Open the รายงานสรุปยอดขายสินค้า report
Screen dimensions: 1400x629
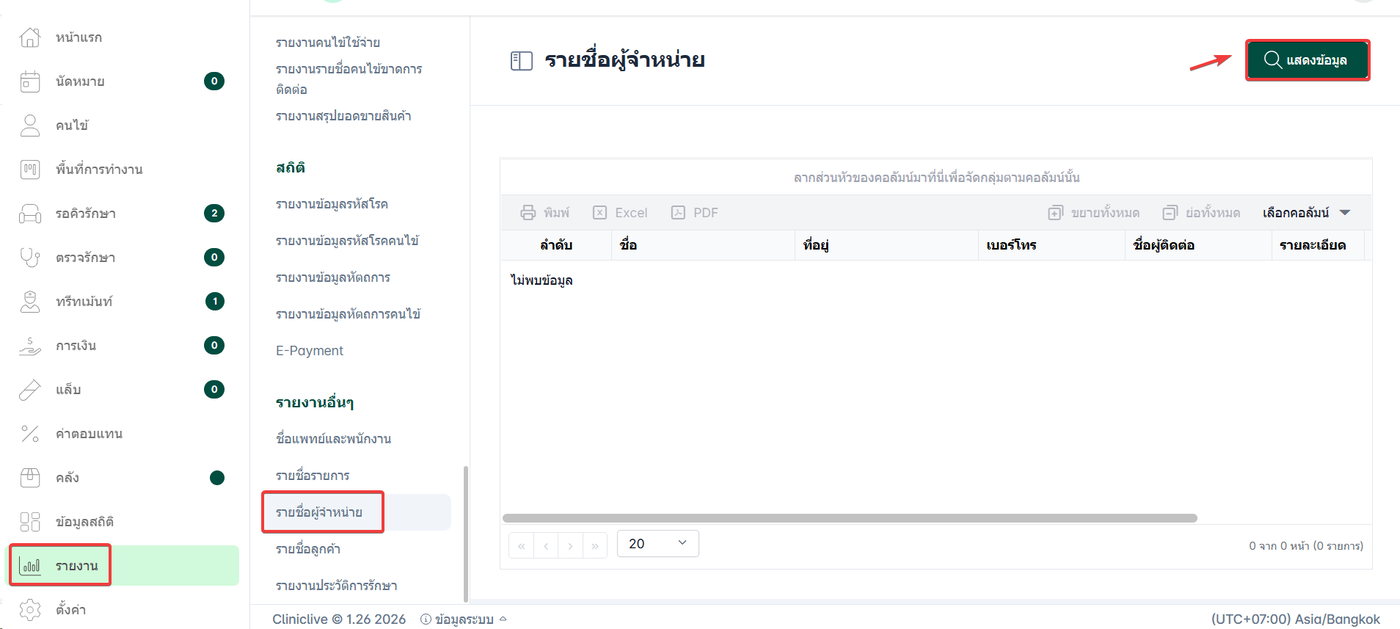(x=344, y=116)
